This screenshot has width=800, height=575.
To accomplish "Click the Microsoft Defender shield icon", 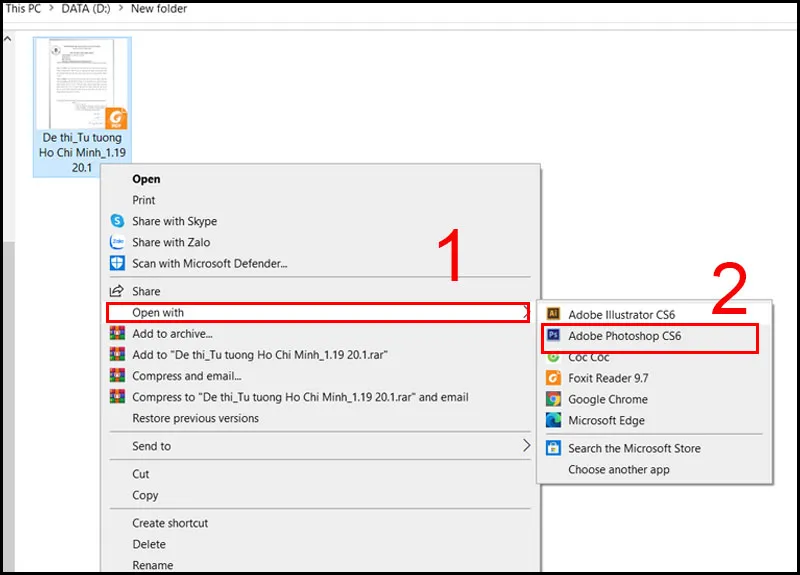I will 117,263.
